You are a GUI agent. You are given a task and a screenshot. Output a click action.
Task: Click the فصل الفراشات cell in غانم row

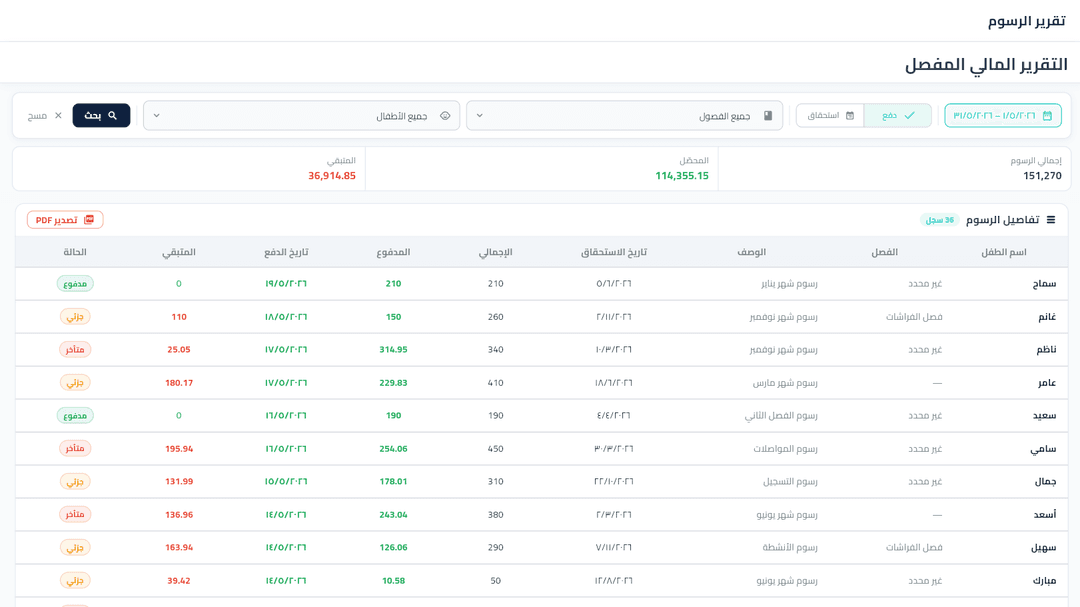click(914, 317)
